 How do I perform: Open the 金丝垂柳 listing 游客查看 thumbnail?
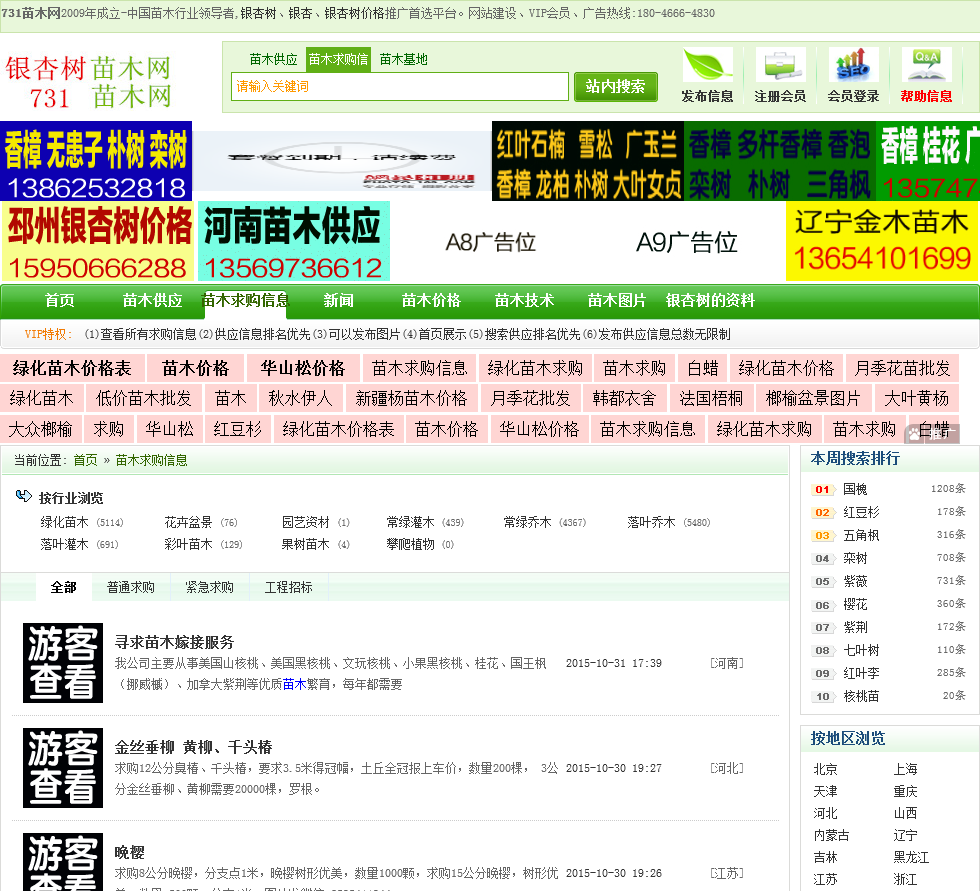[x=63, y=768]
